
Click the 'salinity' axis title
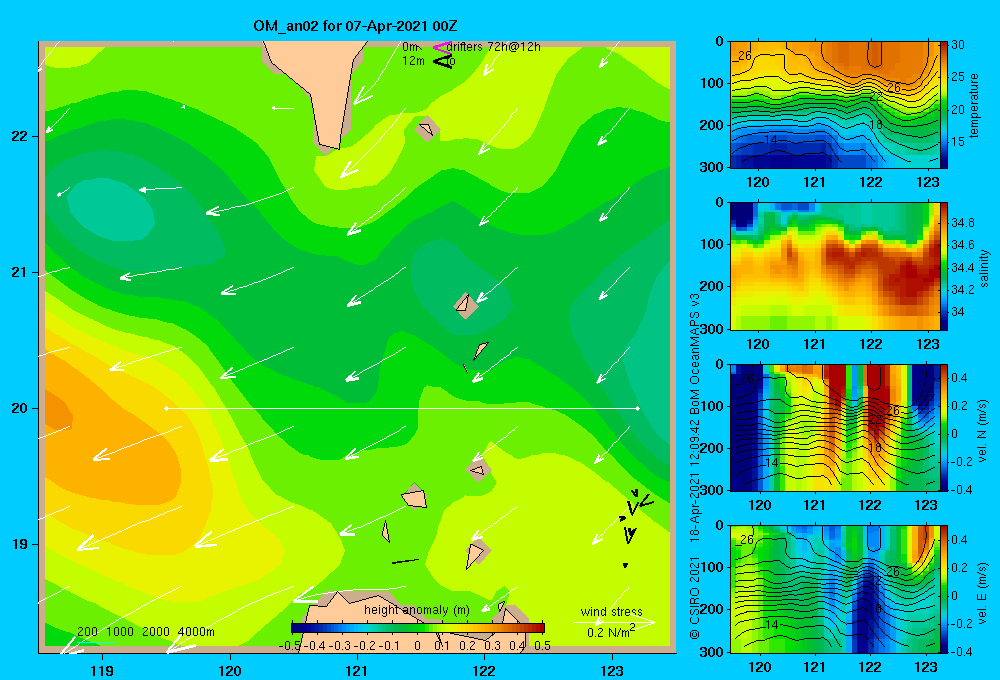(985, 268)
